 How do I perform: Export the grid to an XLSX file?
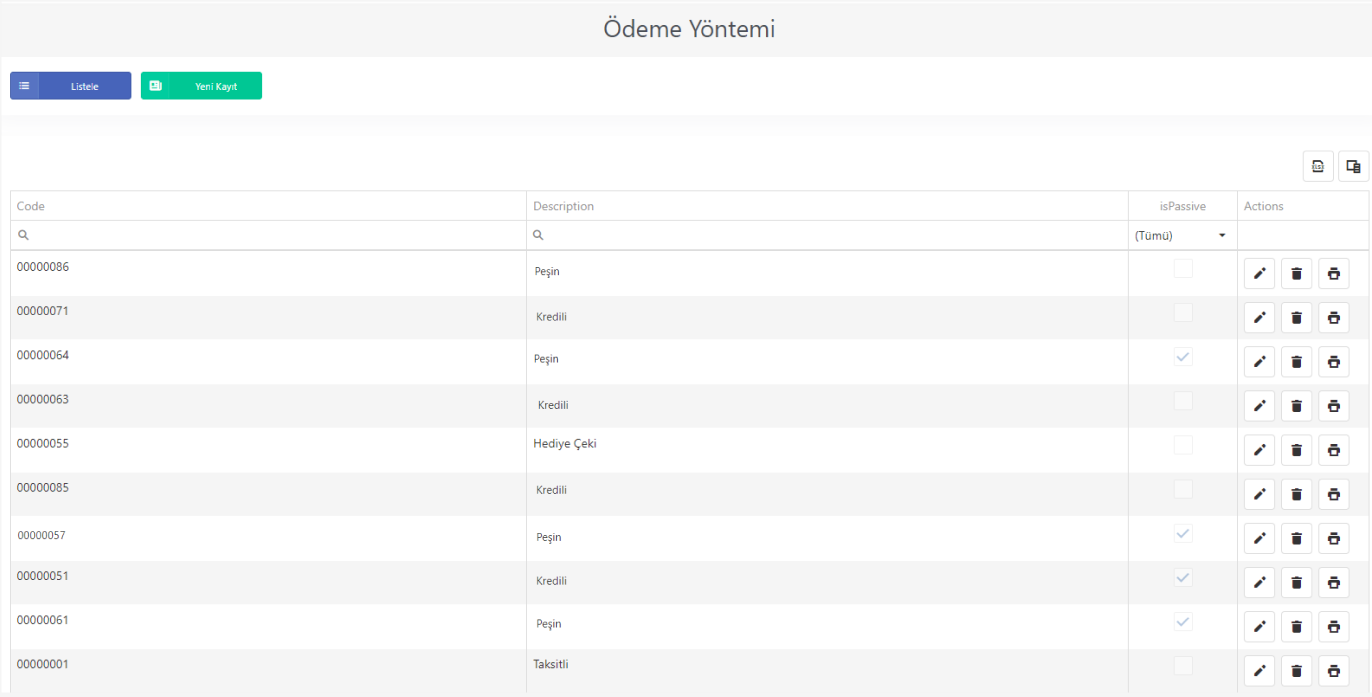click(x=1318, y=166)
